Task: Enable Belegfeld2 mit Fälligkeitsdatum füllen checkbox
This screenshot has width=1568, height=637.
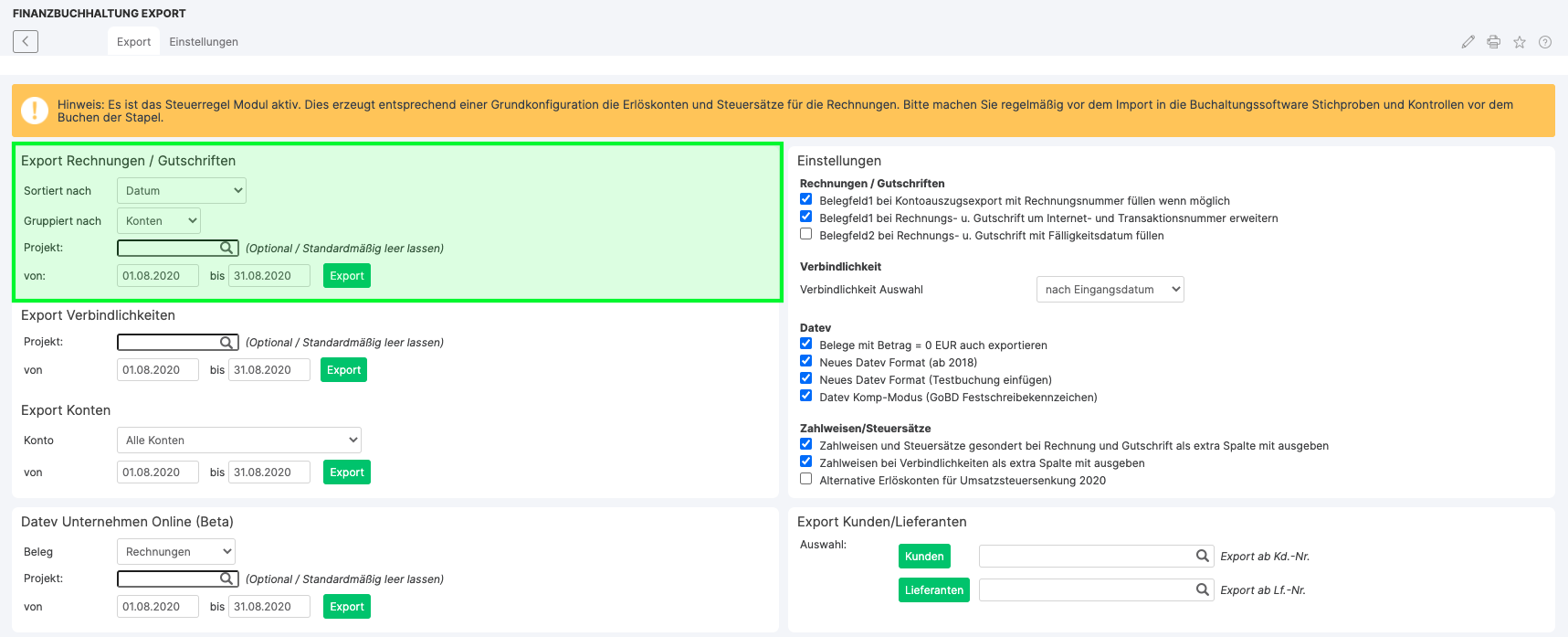Action: [x=805, y=234]
